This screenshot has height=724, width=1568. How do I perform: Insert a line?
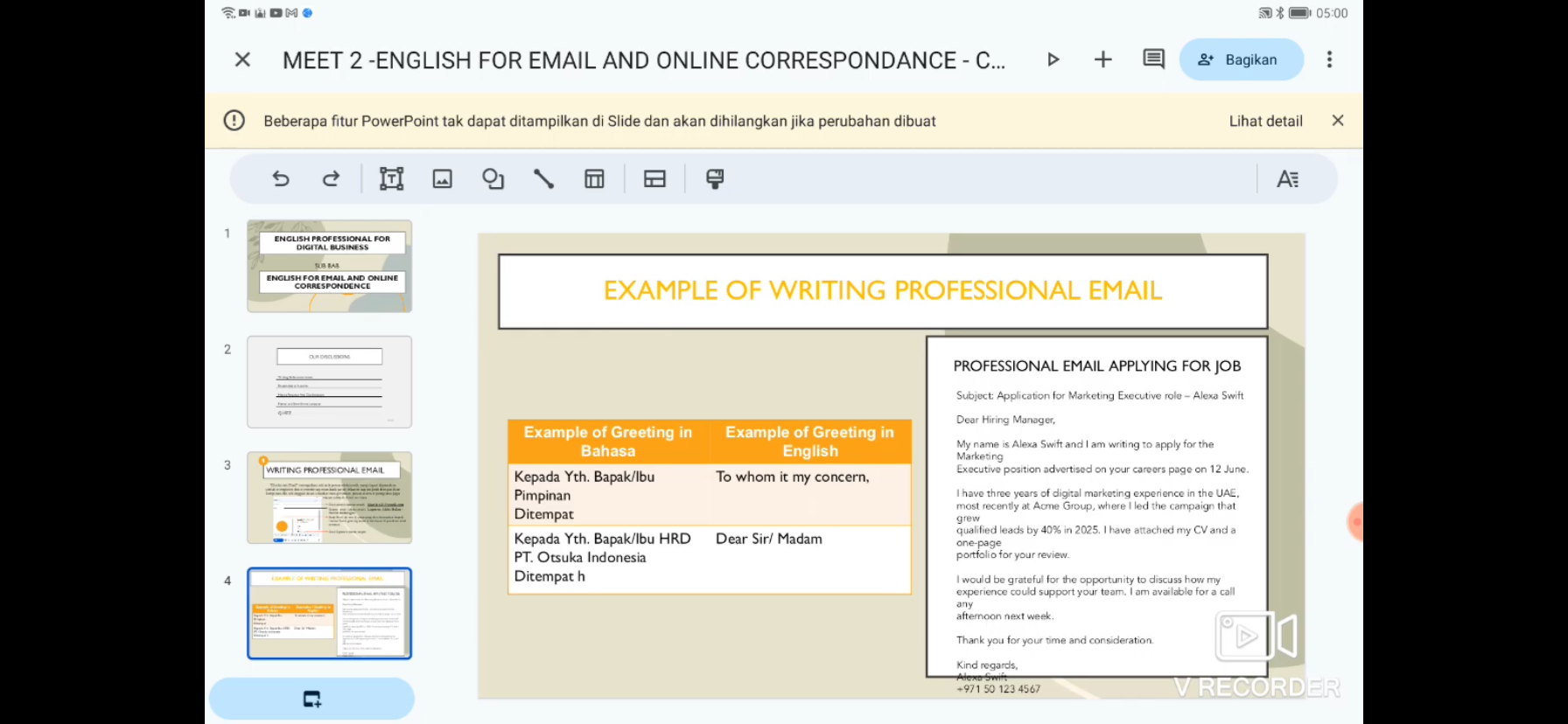(543, 179)
